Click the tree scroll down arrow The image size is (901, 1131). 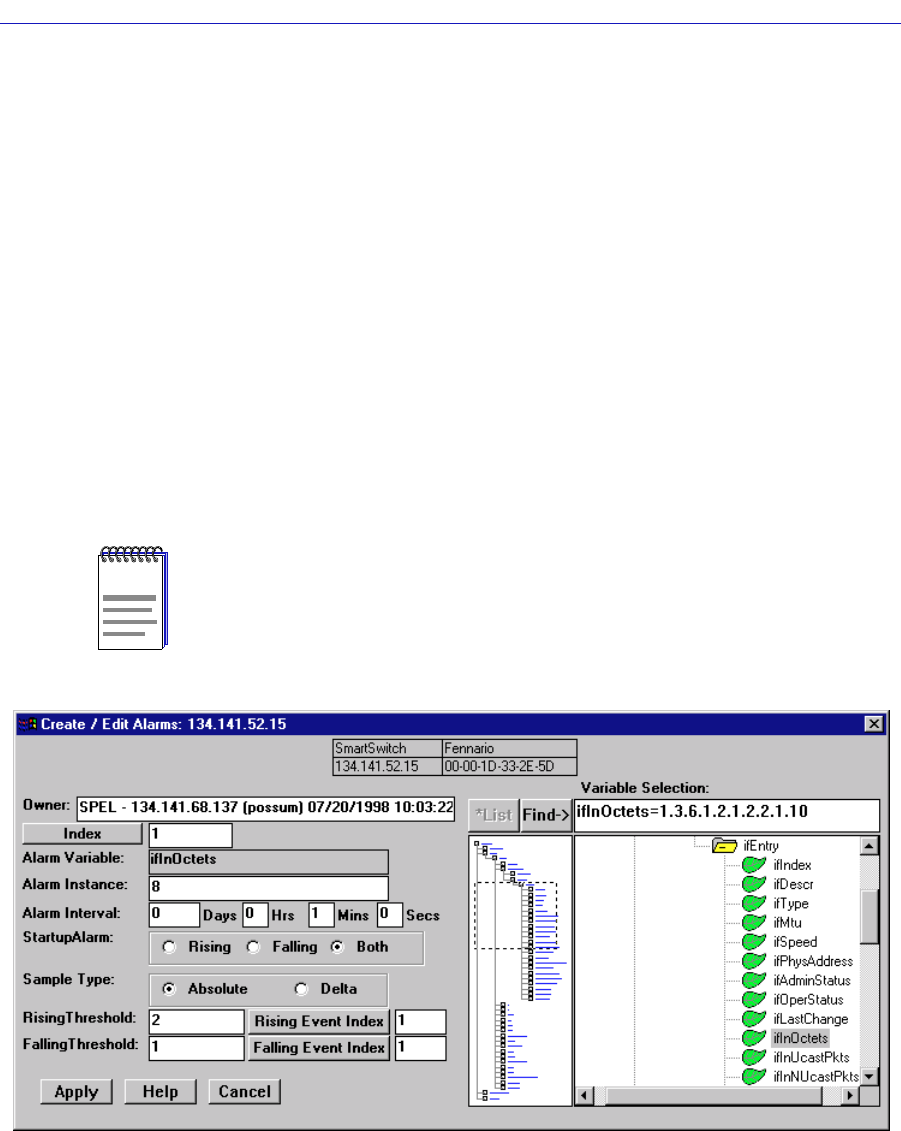pyautogui.click(x=869, y=1076)
